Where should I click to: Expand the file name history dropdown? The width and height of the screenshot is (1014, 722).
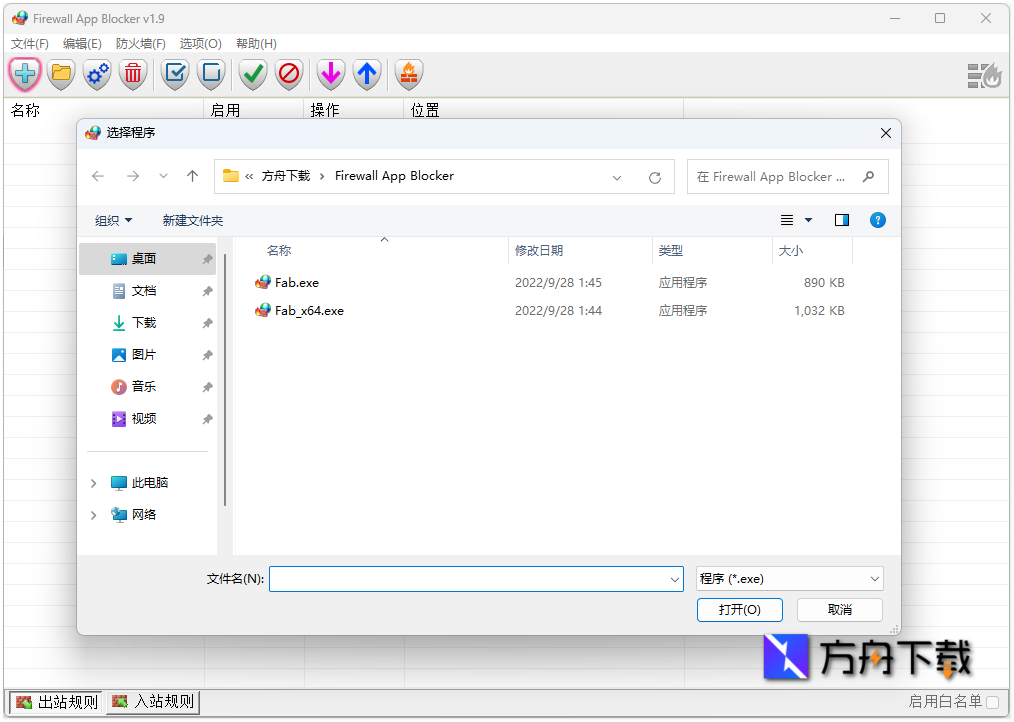tap(674, 579)
